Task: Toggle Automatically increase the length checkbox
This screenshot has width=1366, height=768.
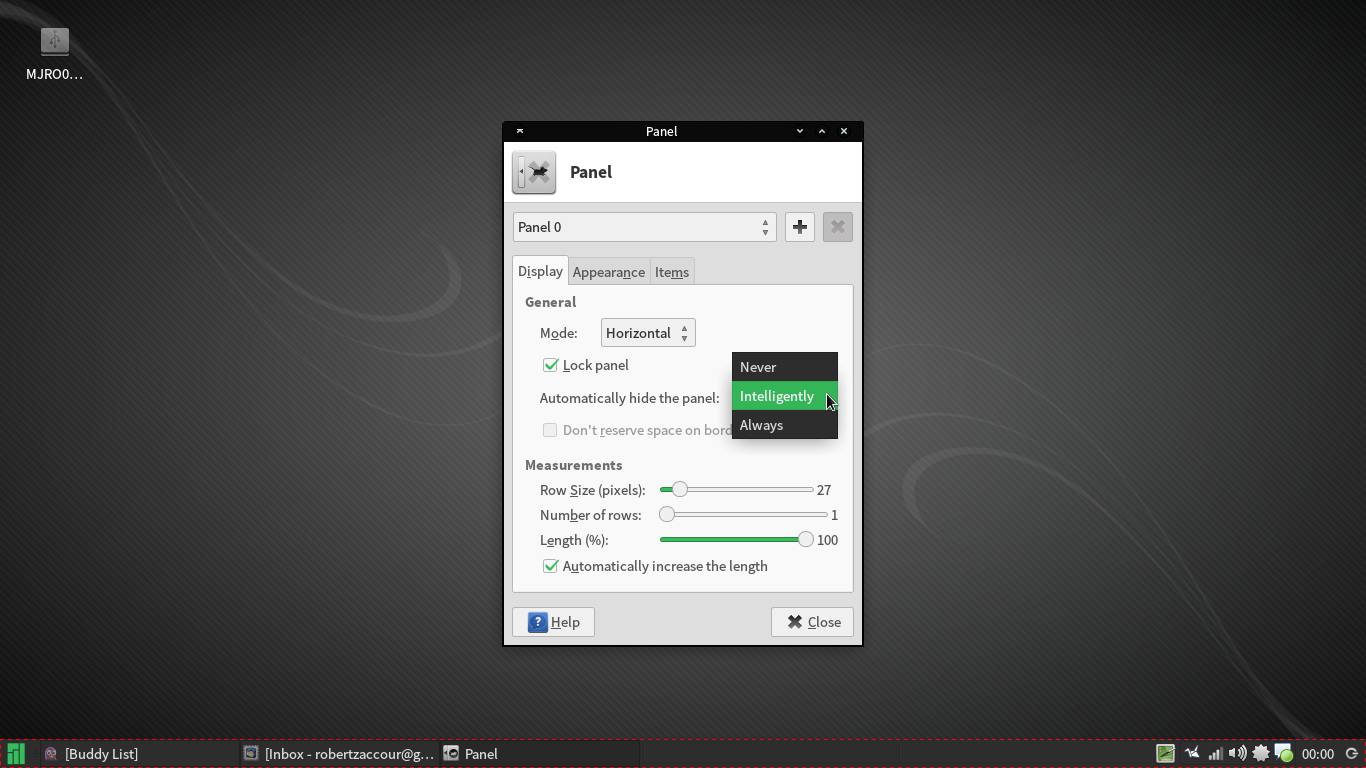Action: pos(550,566)
